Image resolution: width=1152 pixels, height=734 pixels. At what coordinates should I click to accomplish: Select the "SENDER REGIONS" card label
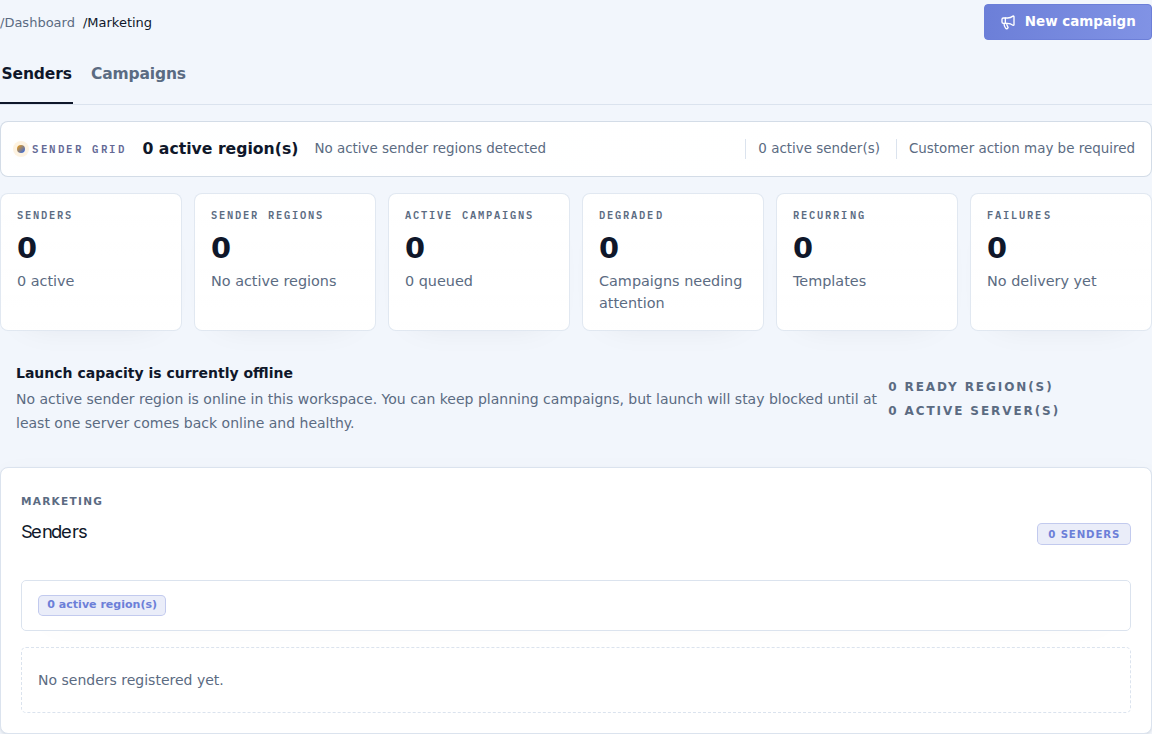(x=267, y=215)
